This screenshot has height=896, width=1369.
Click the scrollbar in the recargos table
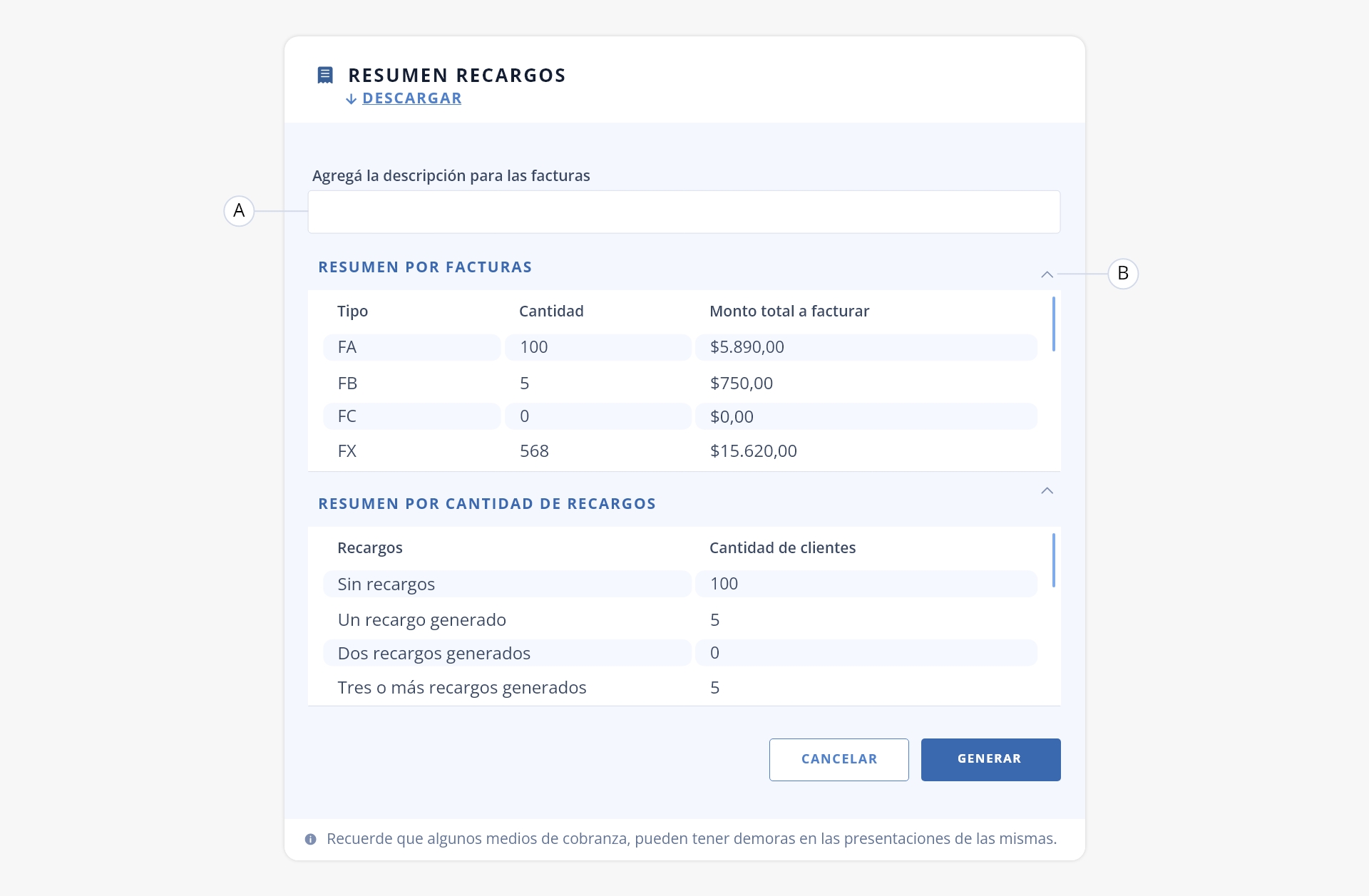tap(1053, 560)
